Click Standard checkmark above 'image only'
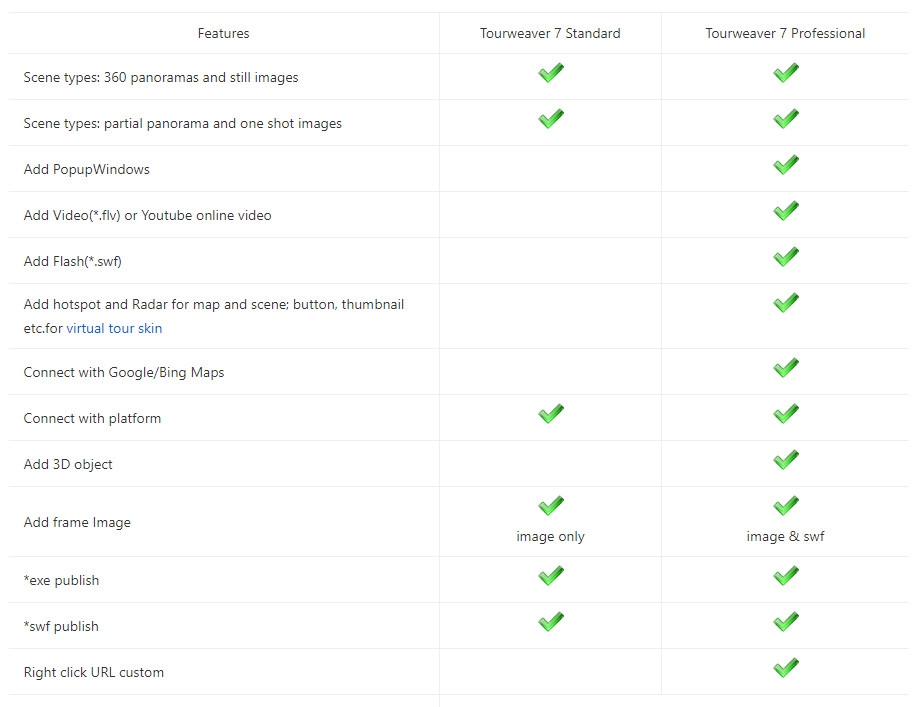Viewport: 917px width, 707px height. pos(551,506)
